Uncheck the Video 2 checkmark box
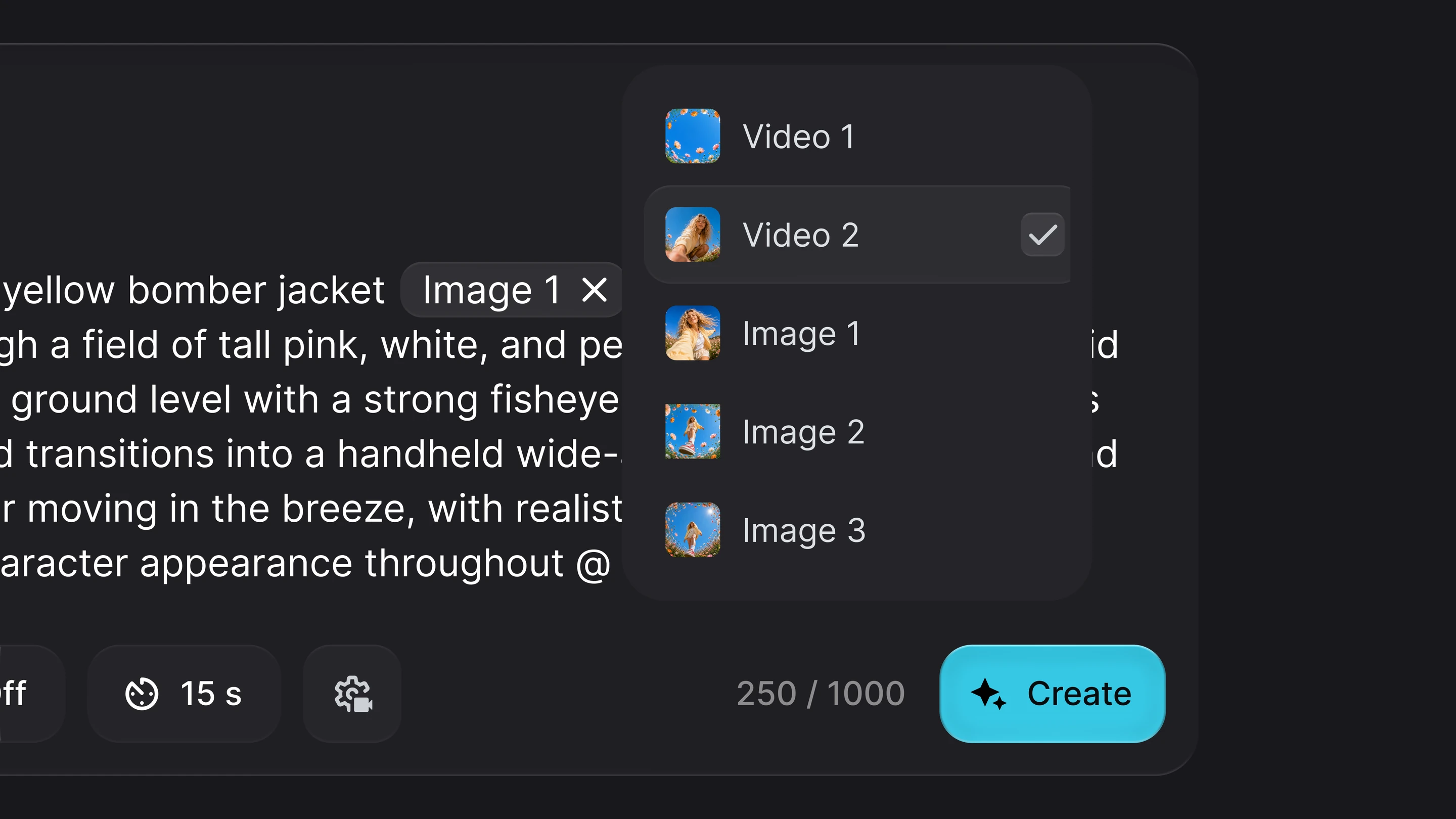This screenshot has height=819, width=1456. click(1042, 235)
